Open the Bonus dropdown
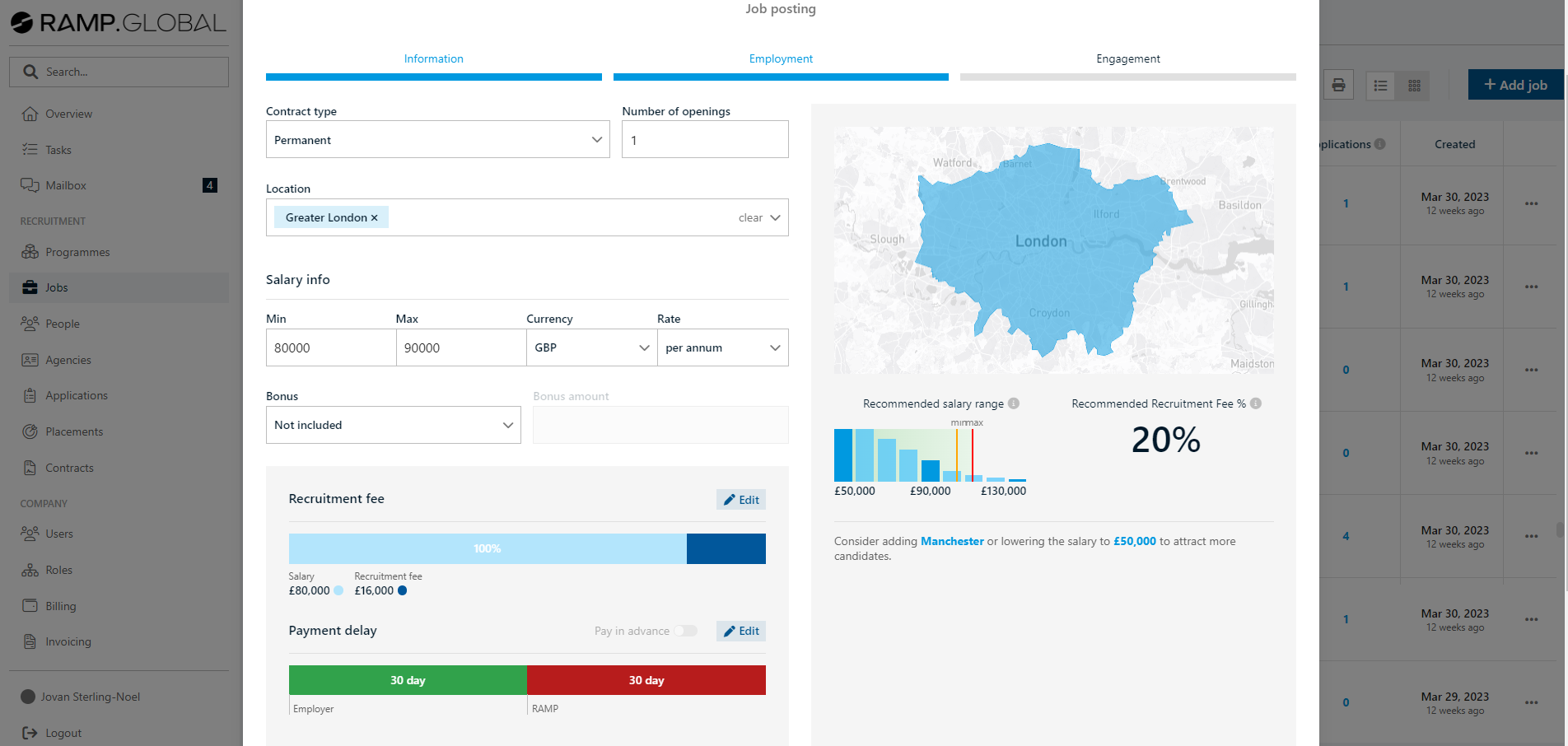This screenshot has width=1568, height=746. (393, 425)
